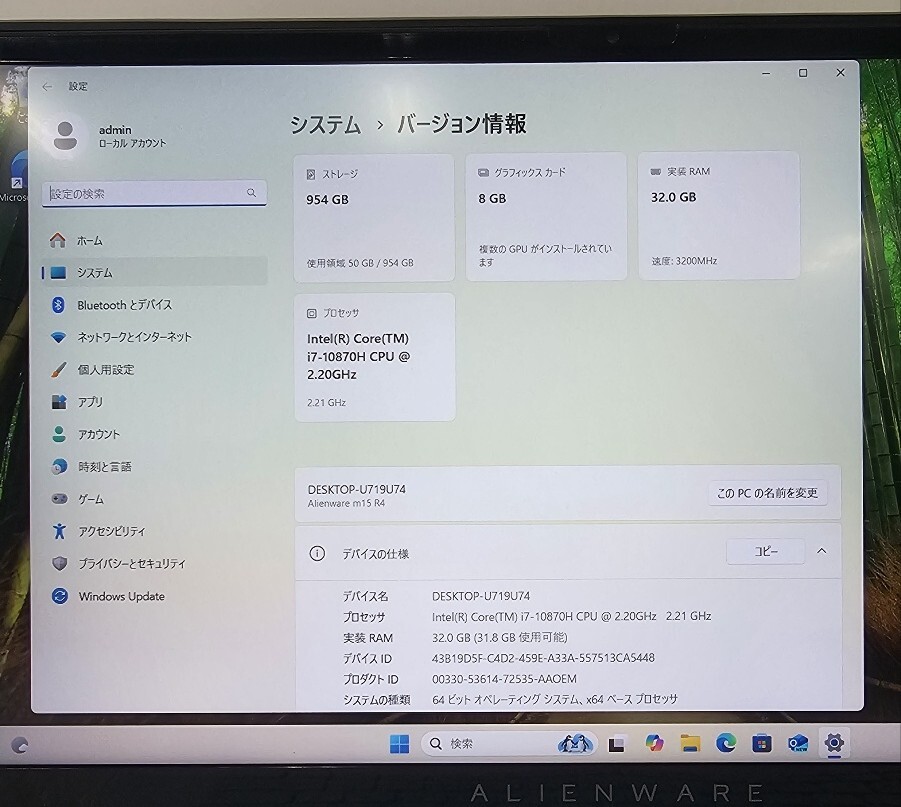This screenshot has height=807, width=901.
Task: Collapse the デバイスの仕様 section chevron
Action: point(822,551)
